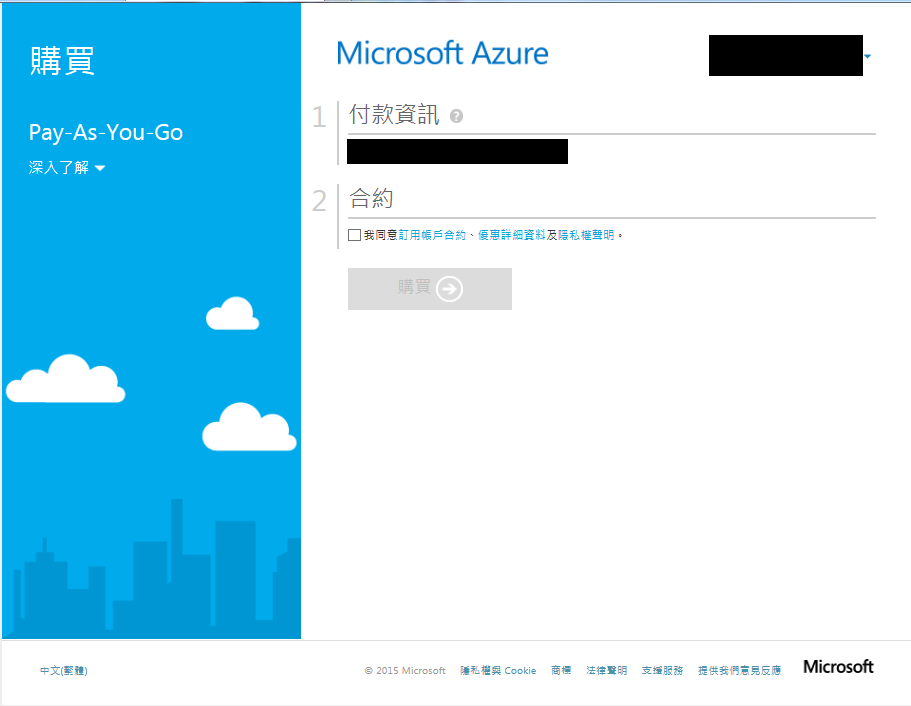Click the 合約 section heading
This screenshot has height=706, width=911.
click(x=371, y=199)
